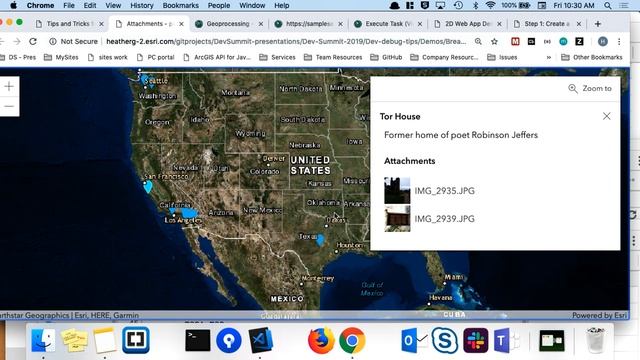Open Wi-Fi status menu
Screen dimensions: 640x360
tap(490, 5)
